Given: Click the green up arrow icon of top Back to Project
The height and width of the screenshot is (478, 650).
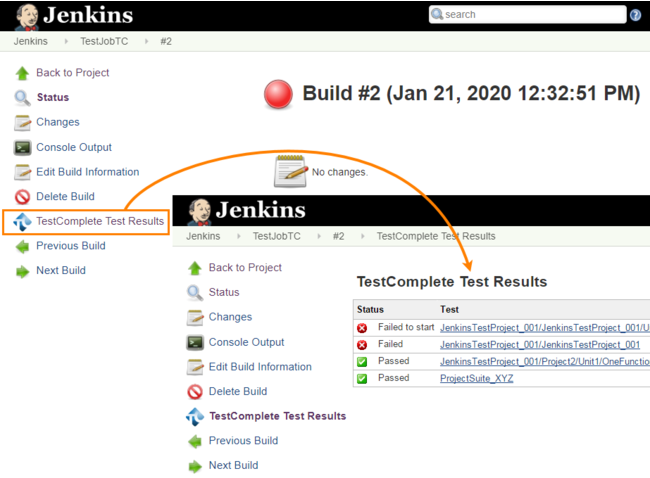Looking at the screenshot, I should [x=22, y=73].
